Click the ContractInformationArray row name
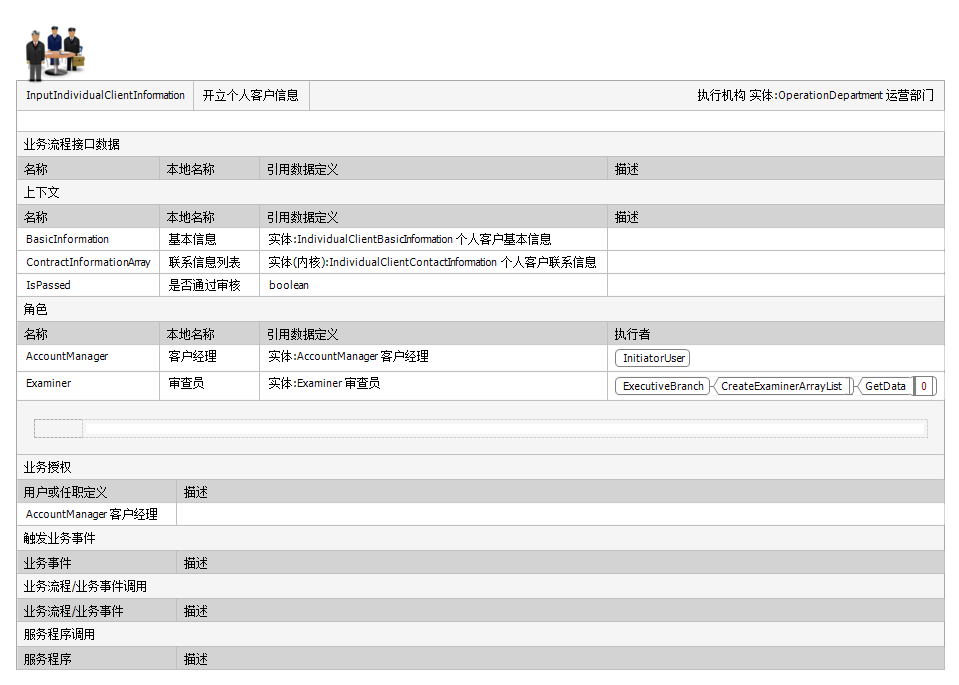Image resolution: width=959 pixels, height=685 pixels. [88, 262]
